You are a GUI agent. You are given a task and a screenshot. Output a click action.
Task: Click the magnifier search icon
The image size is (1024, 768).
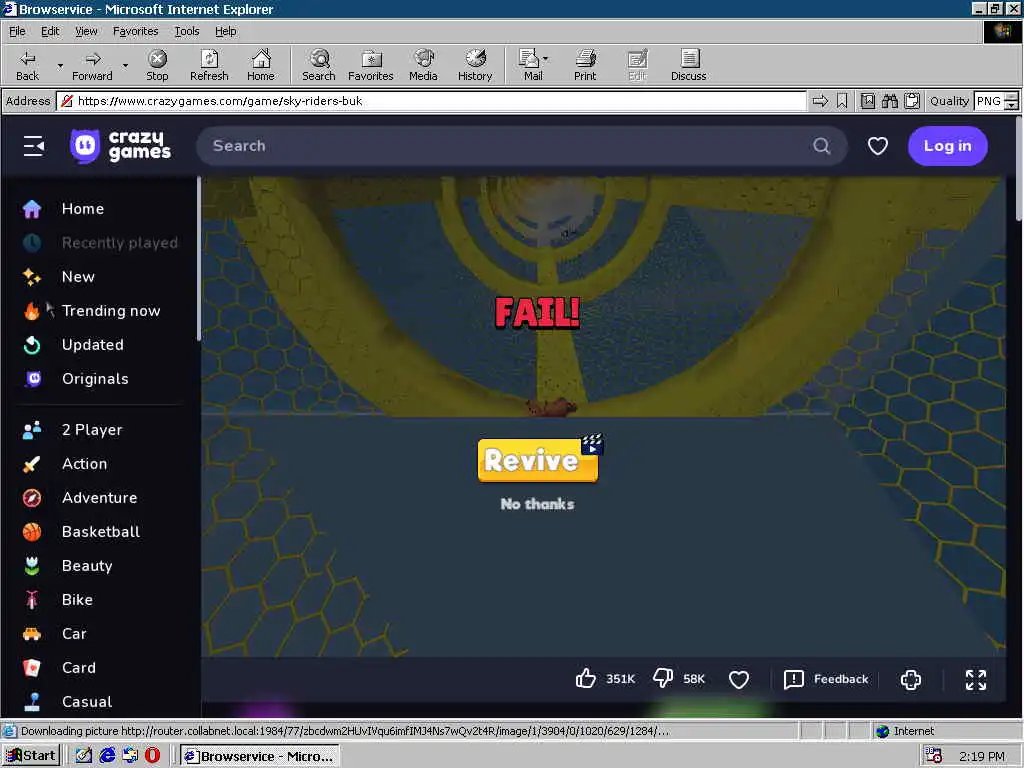click(822, 146)
